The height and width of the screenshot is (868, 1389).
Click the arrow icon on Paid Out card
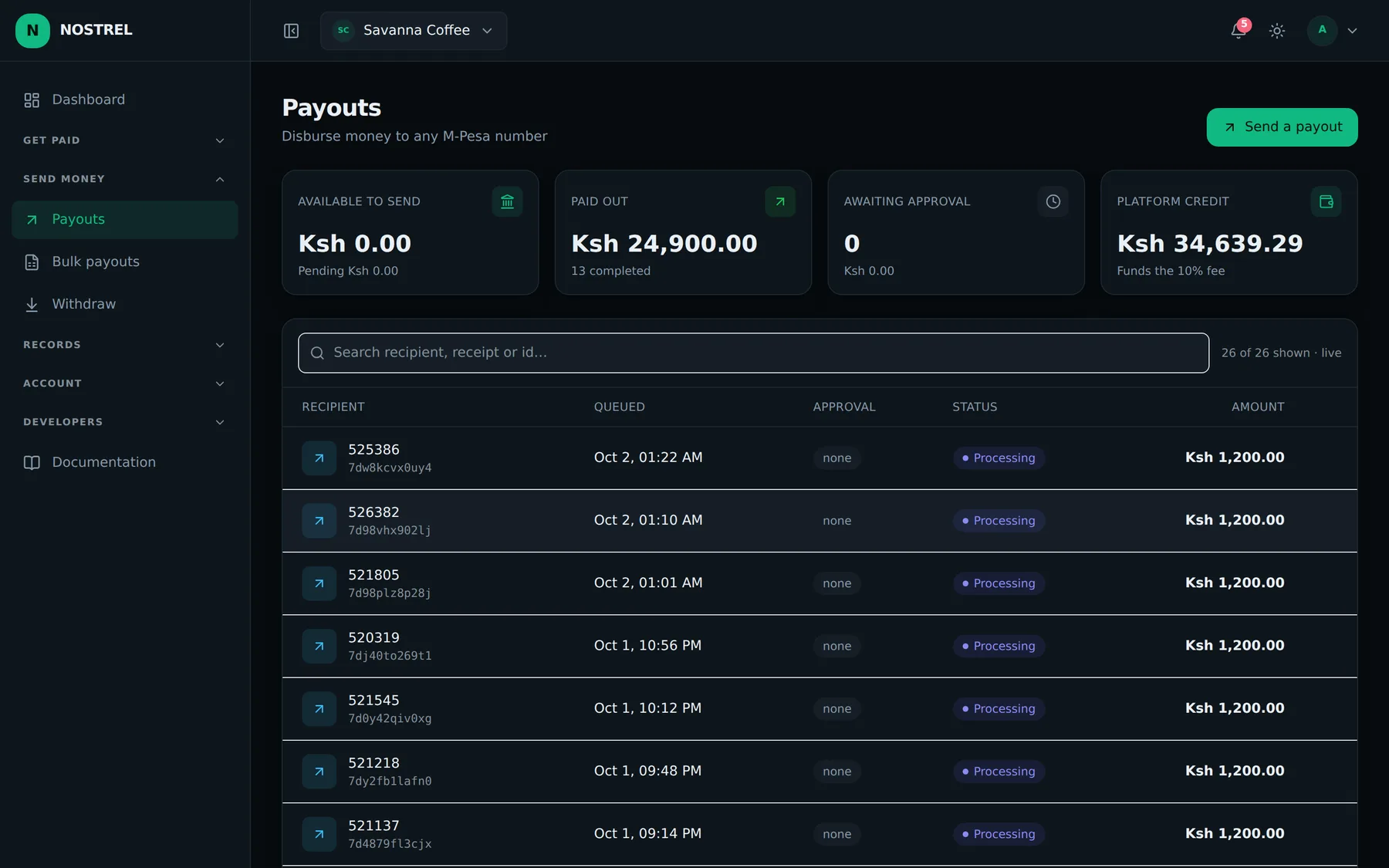[780, 201]
